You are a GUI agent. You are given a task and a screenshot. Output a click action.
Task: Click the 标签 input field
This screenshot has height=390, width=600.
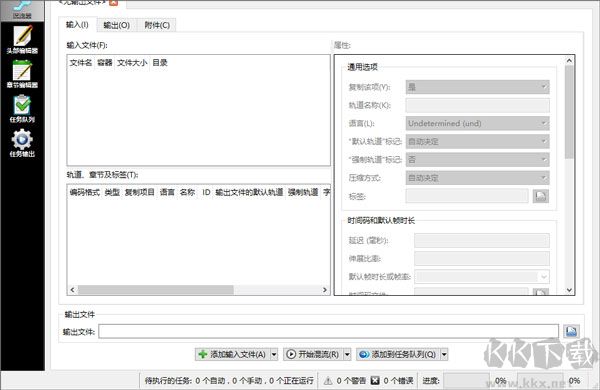(x=467, y=196)
